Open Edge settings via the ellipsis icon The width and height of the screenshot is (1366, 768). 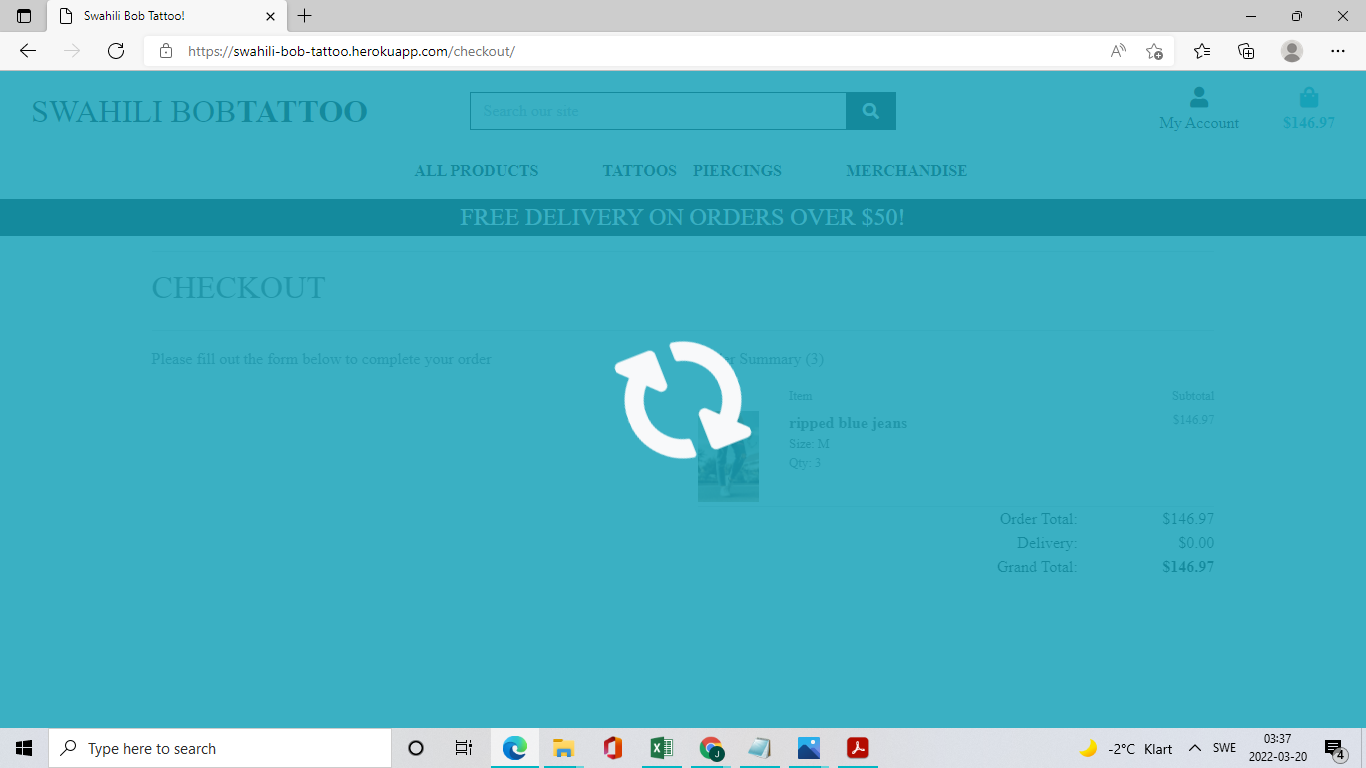pos(1338,50)
